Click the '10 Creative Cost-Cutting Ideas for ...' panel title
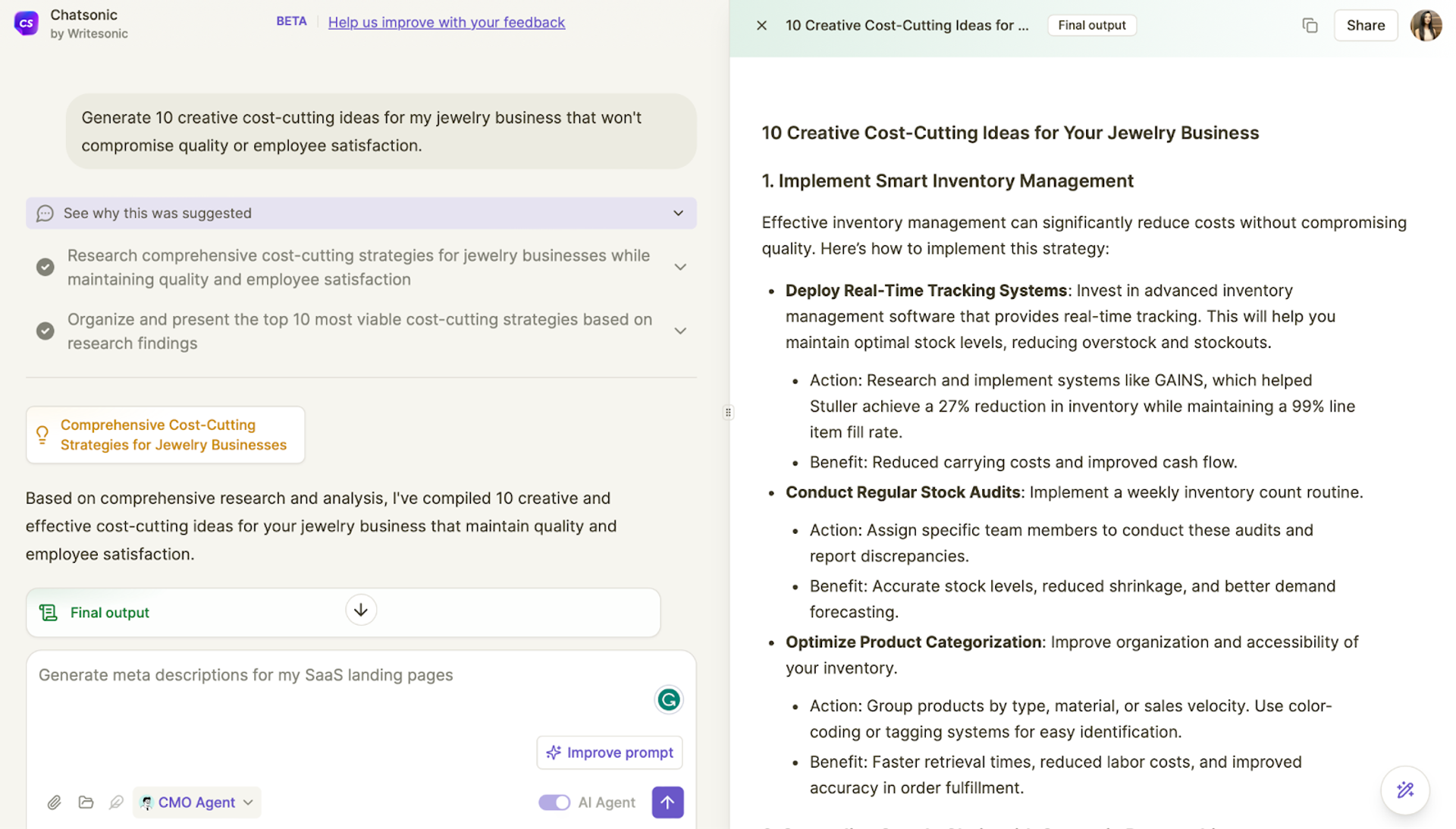 pos(907,25)
